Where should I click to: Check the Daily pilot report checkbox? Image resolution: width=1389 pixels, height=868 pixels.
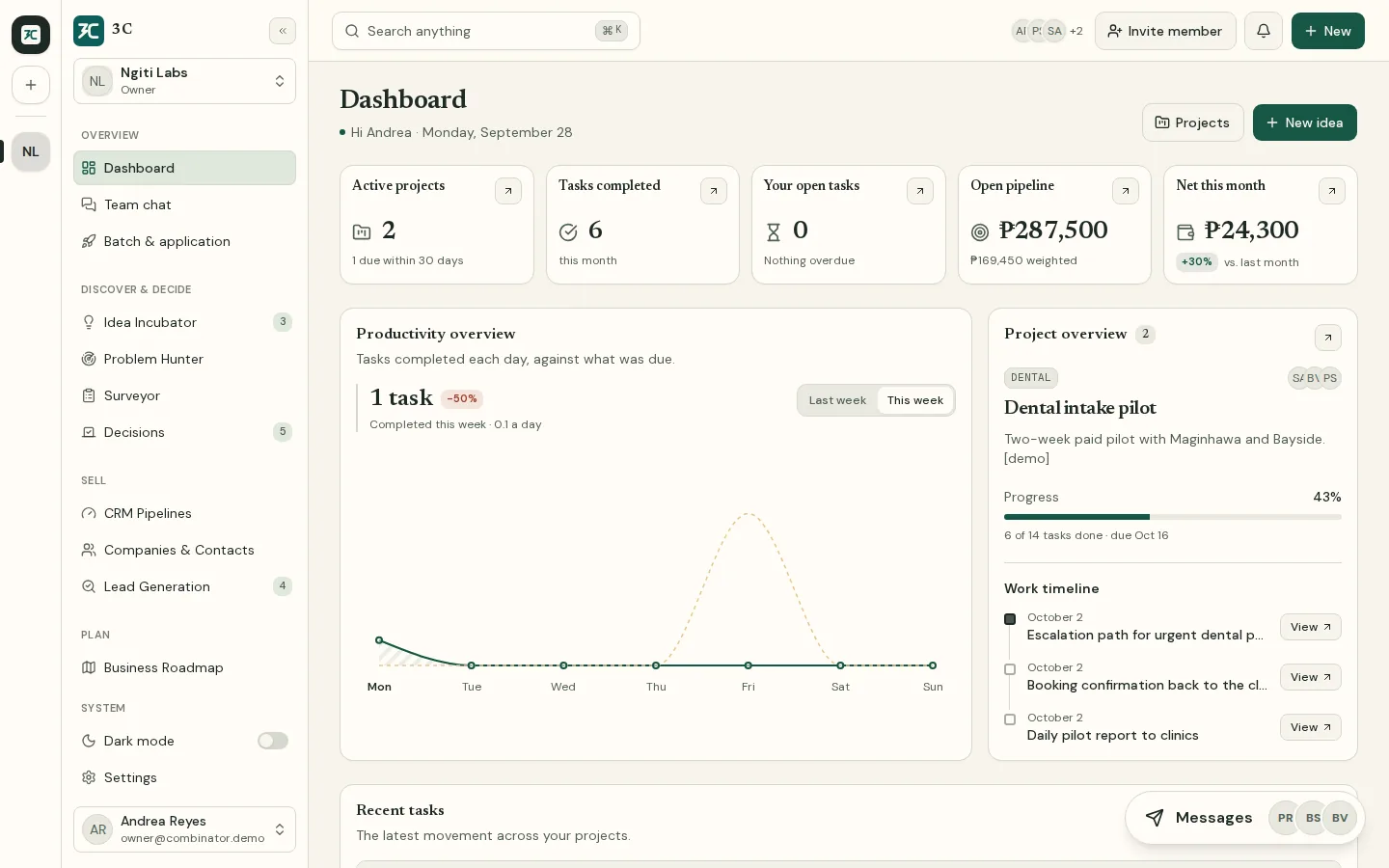(1010, 719)
